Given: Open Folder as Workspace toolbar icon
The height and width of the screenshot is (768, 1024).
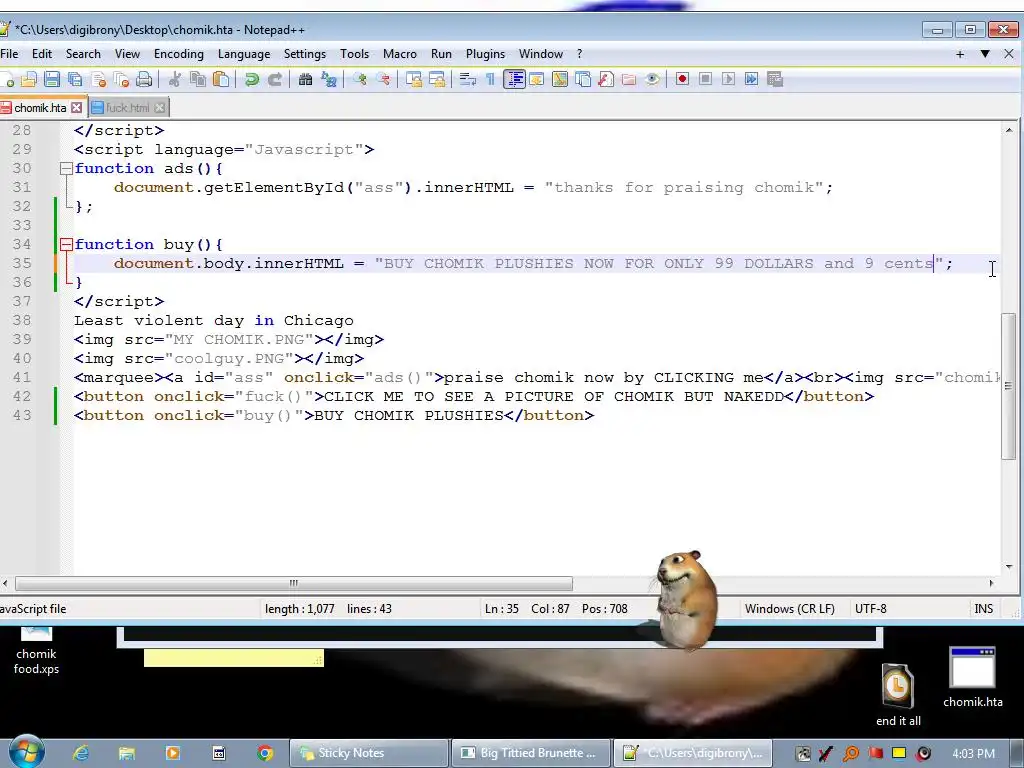Looking at the screenshot, I should tap(629, 80).
